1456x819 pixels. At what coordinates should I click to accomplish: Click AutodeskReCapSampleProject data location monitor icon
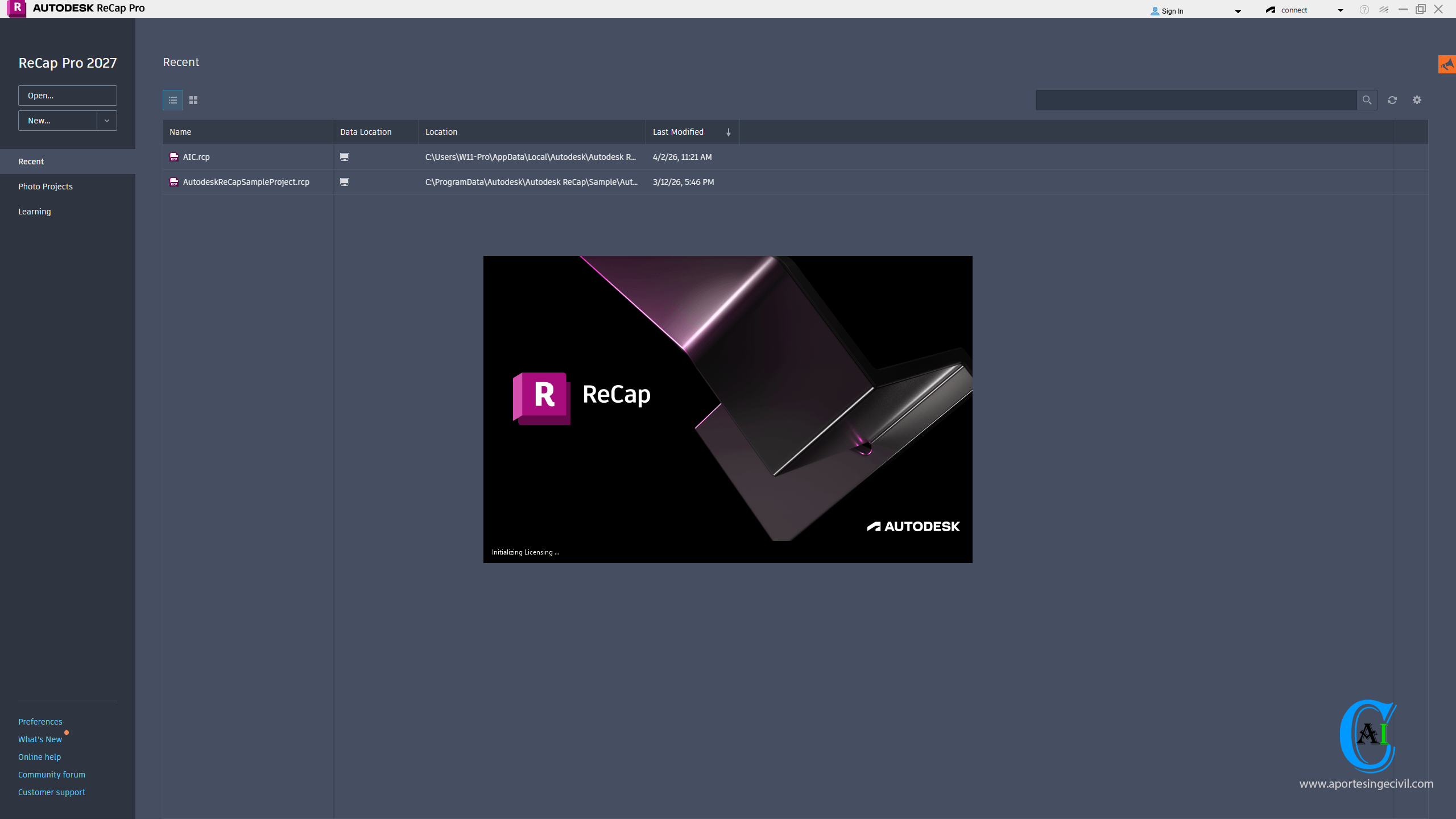click(x=345, y=182)
